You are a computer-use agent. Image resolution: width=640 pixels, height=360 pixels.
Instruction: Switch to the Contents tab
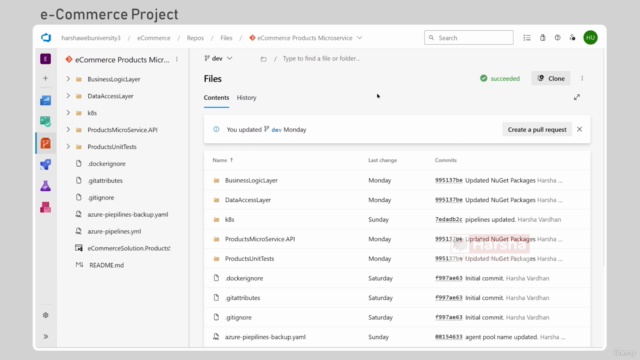point(216,98)
